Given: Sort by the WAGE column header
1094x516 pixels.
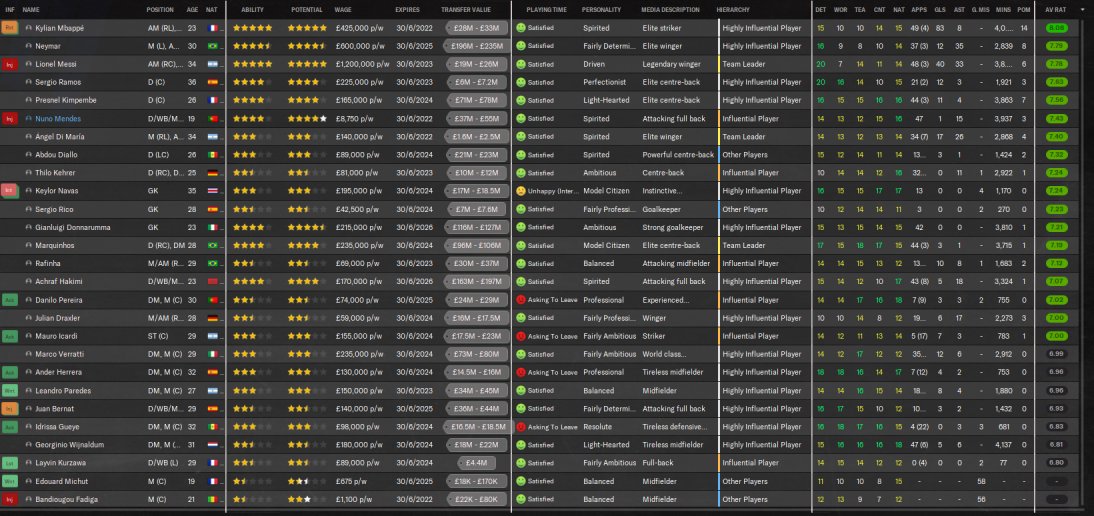Looking at the screenshot, I should pos(343,10).
